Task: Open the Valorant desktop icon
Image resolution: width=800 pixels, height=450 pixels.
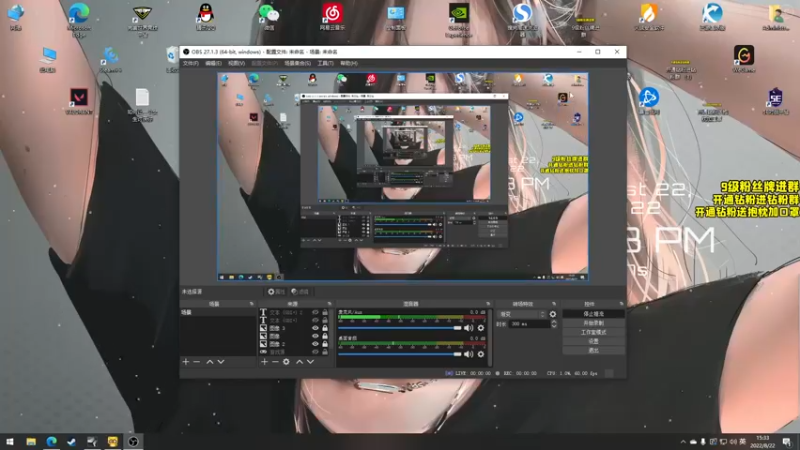Action: pyautogui.click(x=79, y=101)
